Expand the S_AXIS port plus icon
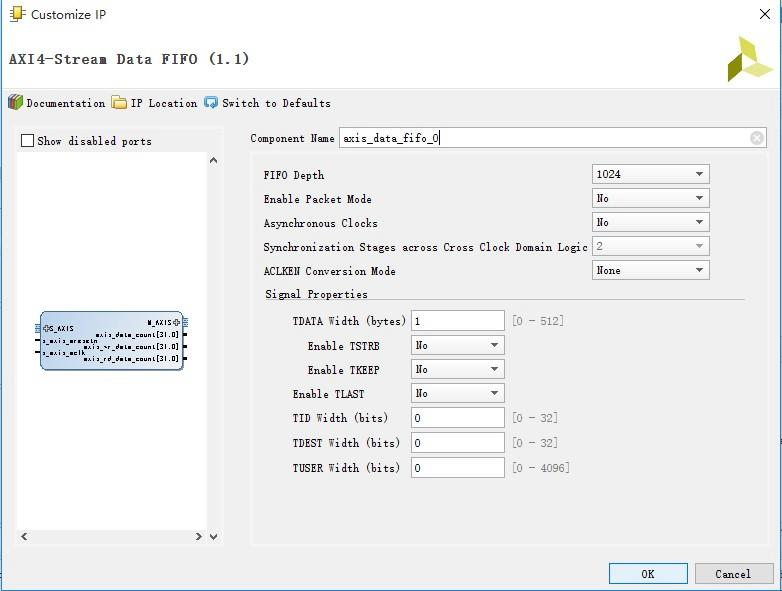782x591 pixels. coord(47,328)
